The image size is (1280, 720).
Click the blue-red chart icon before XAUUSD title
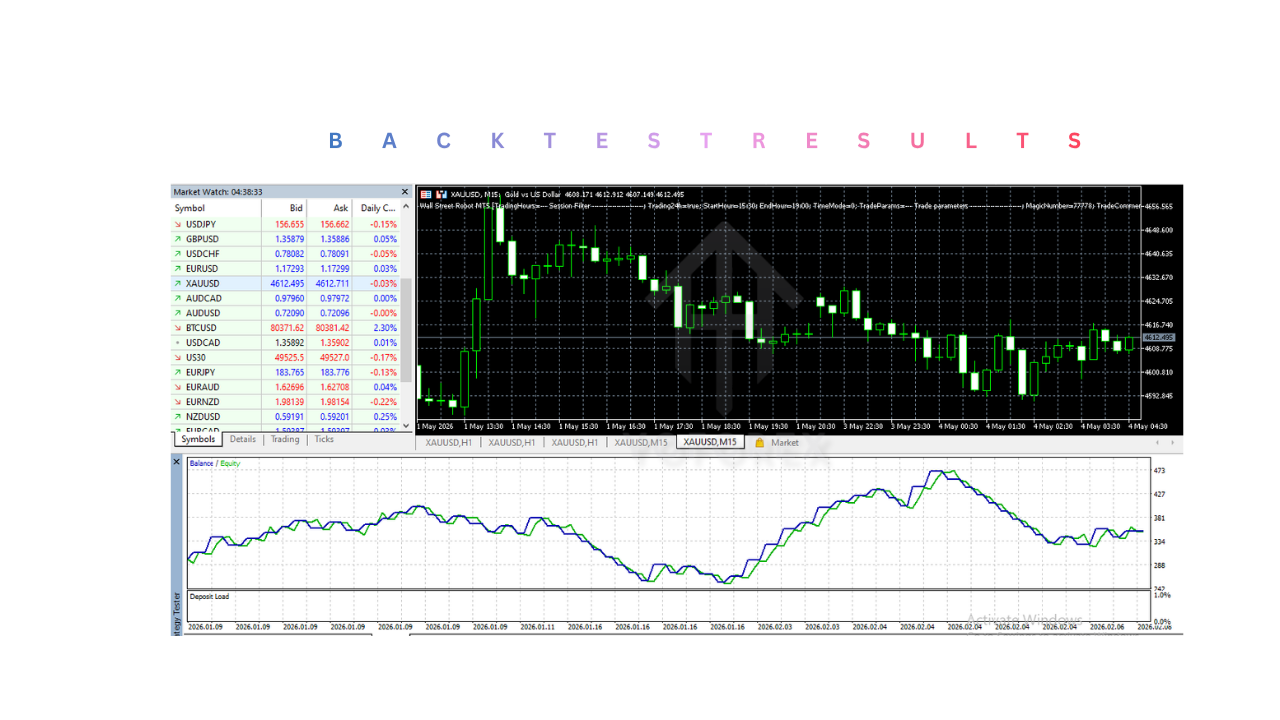(x=425, y=193)
